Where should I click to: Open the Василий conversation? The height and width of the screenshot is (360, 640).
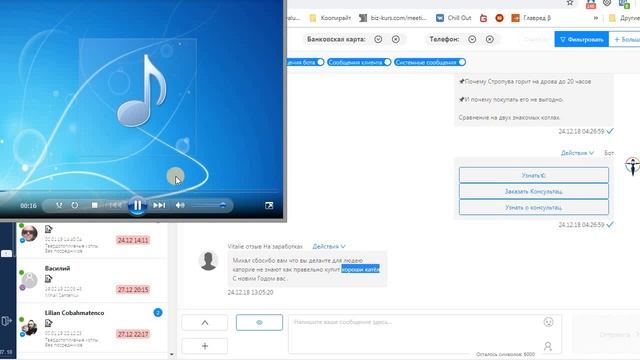[92, 281]
